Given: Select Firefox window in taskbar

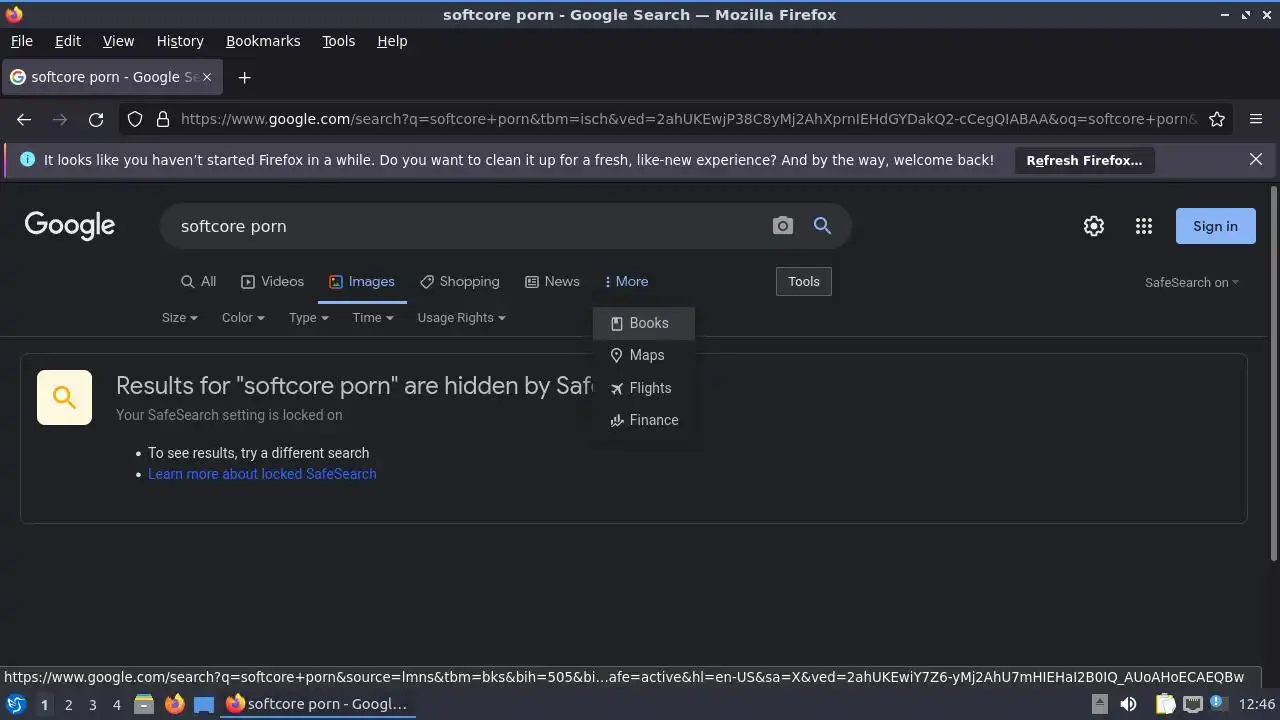Looking at the screenshot, I should click(x=318, y=704).
